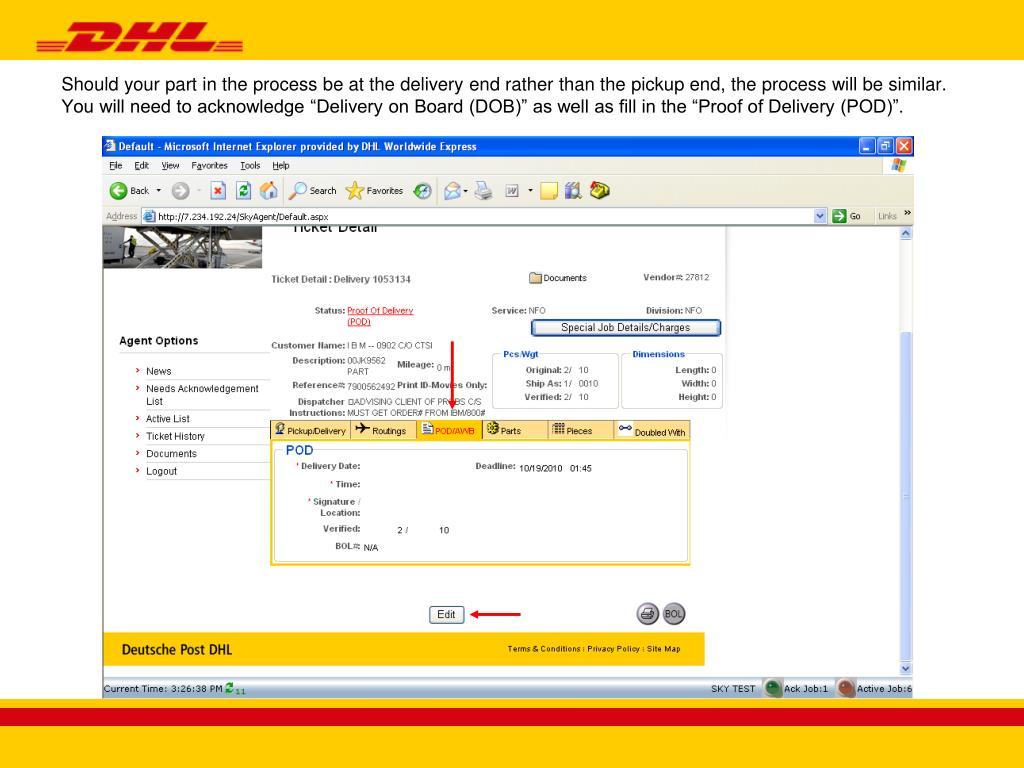Viewport: 1024px width, 768px height.
Task: Click the round printer icon button
Action: tap(648, 614)
